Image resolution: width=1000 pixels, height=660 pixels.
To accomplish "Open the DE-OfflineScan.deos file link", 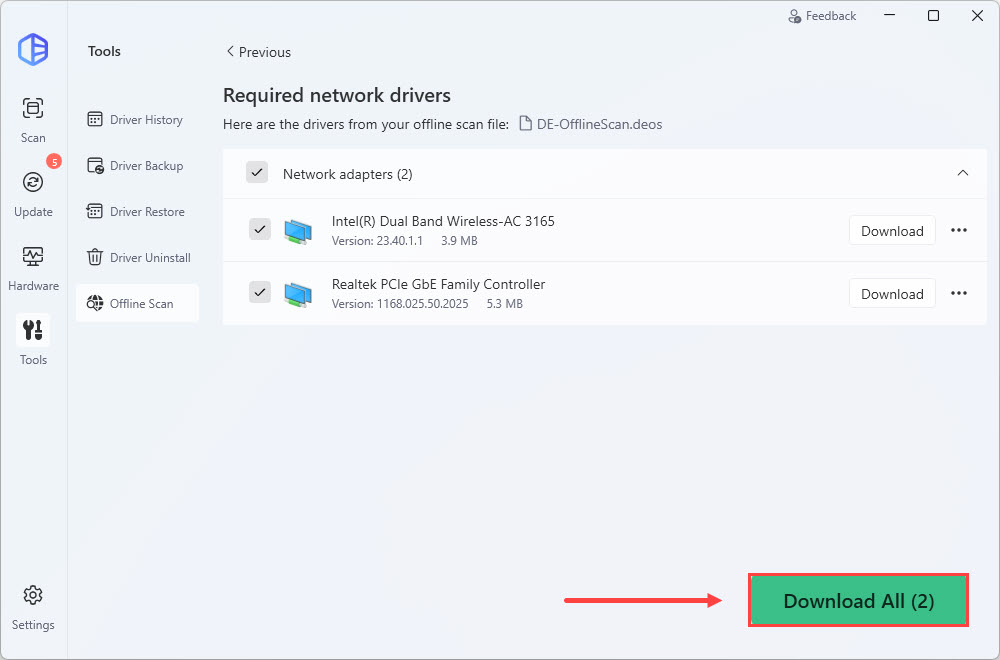I will point(590,125).
